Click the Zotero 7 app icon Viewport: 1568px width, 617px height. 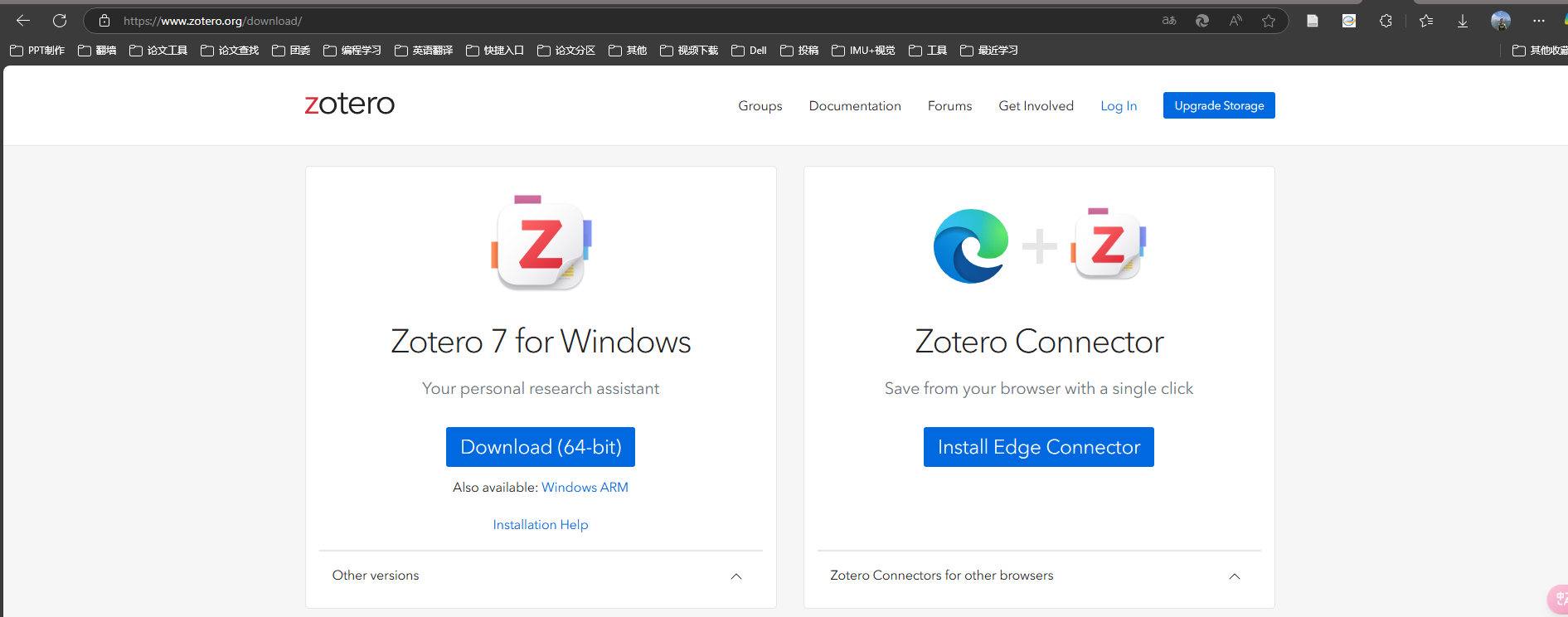coord(541,243)
